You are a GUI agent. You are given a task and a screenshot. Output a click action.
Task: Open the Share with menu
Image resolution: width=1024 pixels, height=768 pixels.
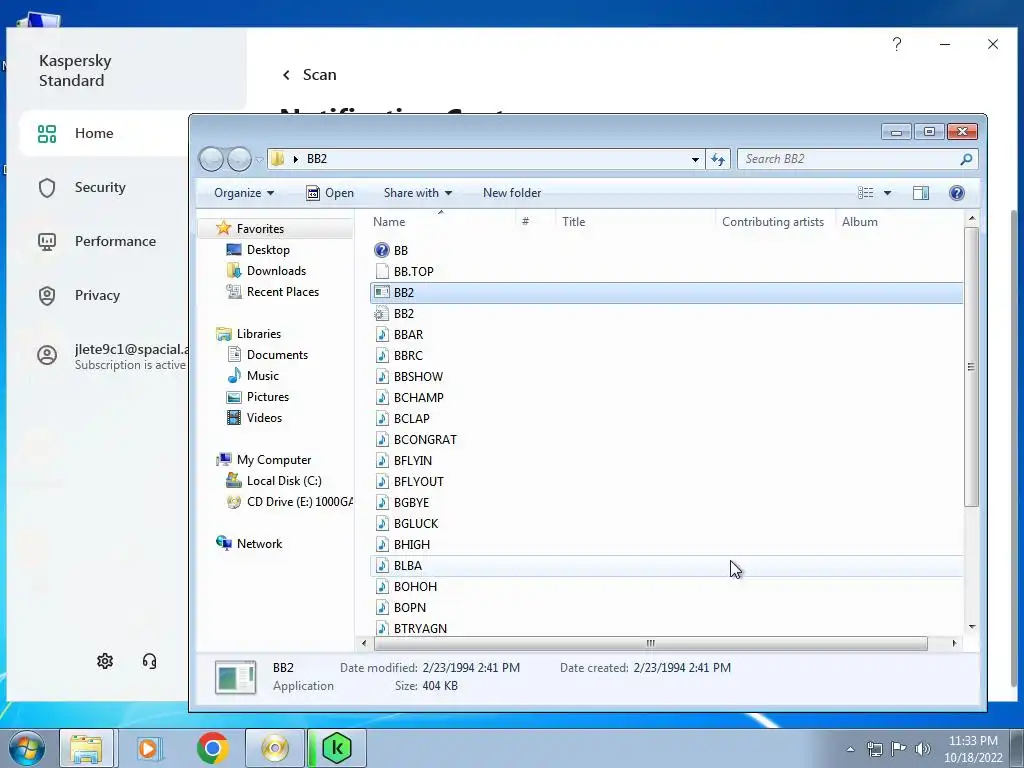pos(418,193)
